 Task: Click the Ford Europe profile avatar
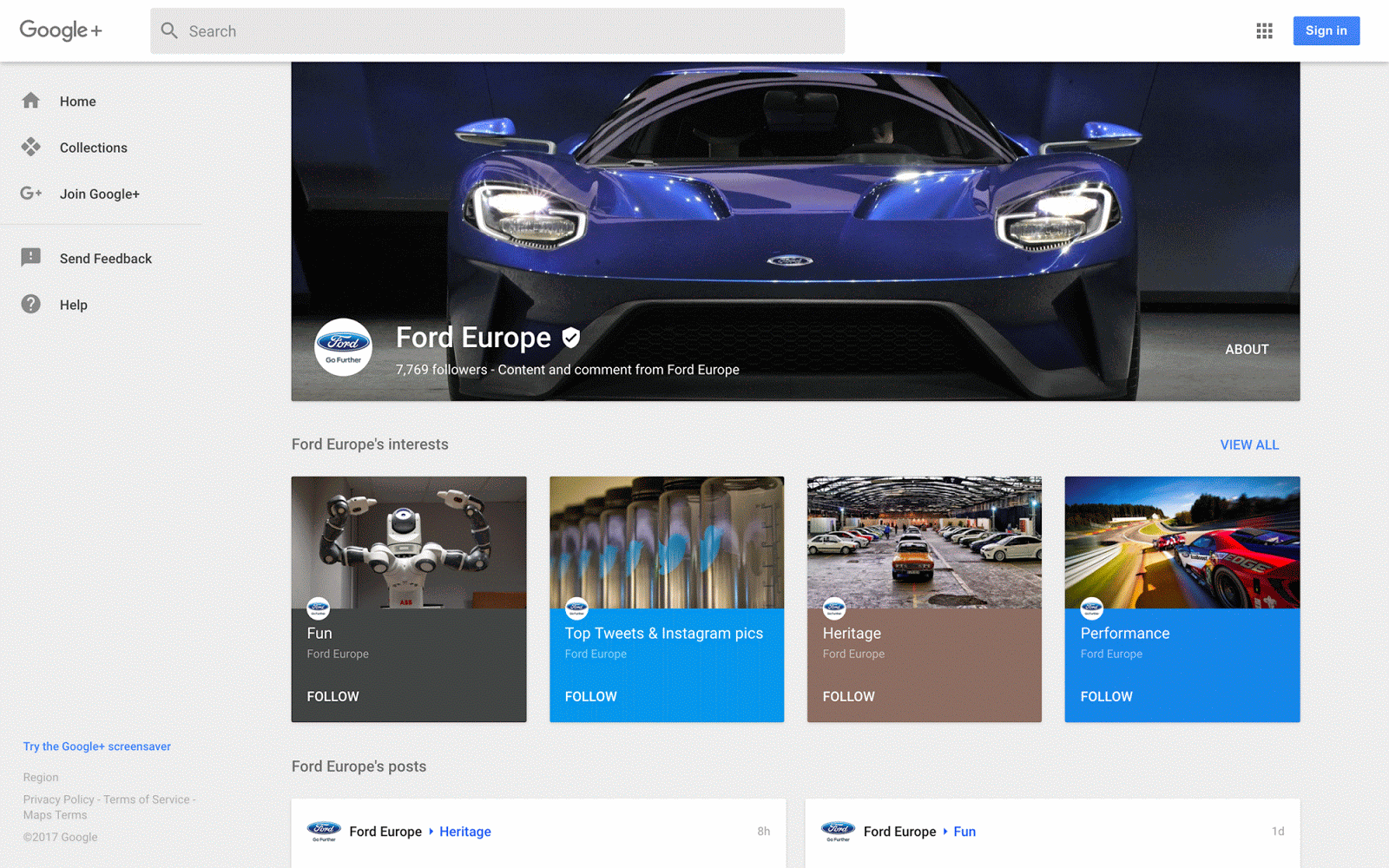coord(343,347)
